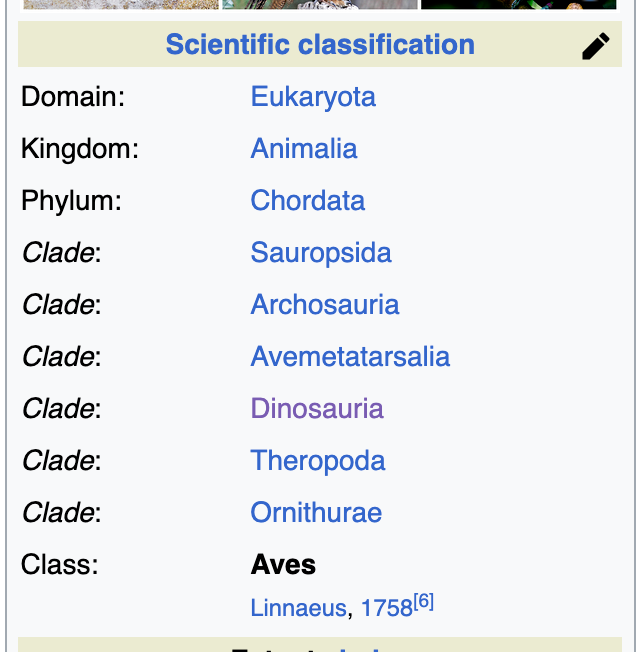Click the bold Aves class name
This screenshot has height=652, width=636.
click(x=283, y=565)
